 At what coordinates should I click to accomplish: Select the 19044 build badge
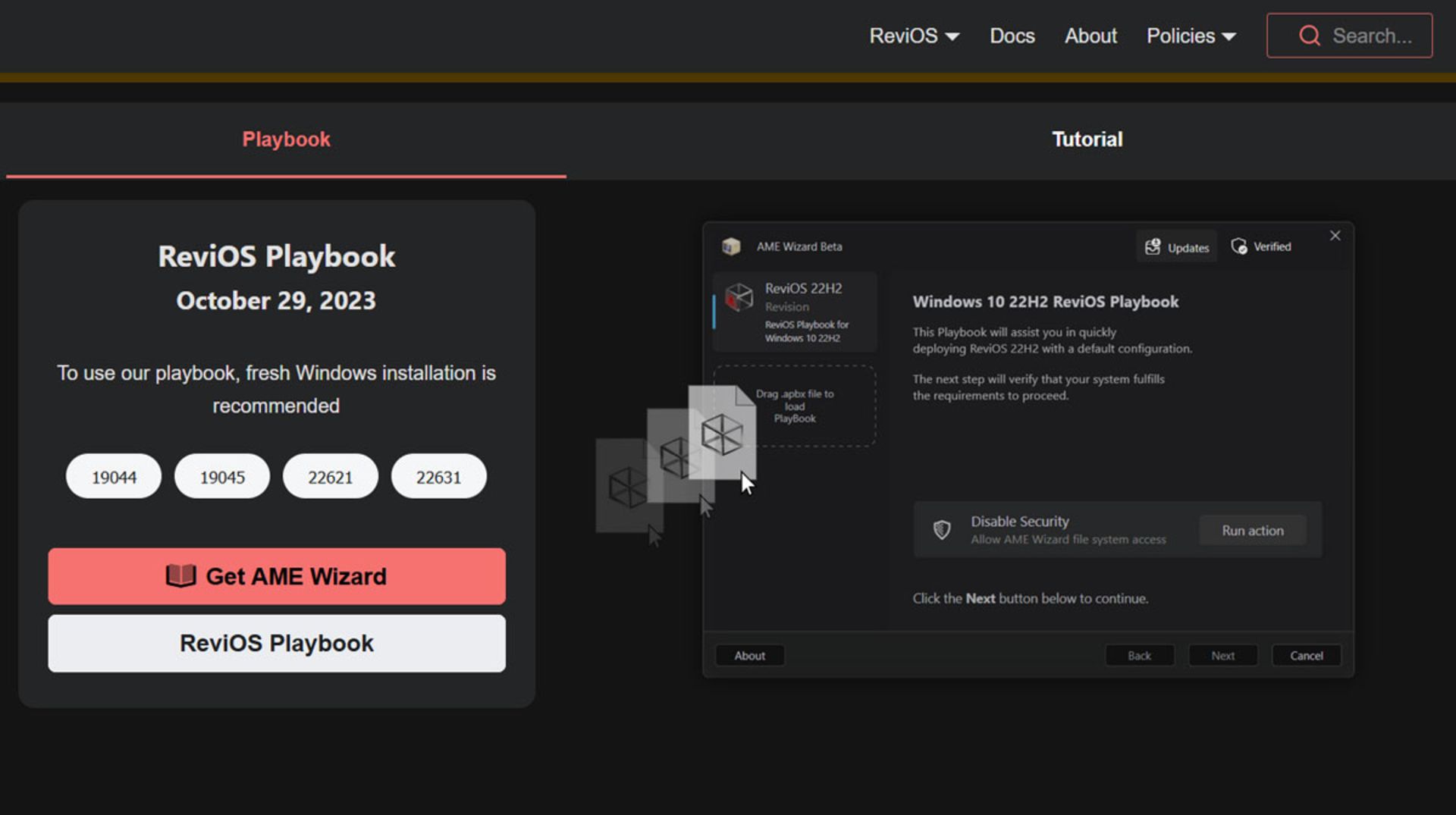click(x=113, y=476)
